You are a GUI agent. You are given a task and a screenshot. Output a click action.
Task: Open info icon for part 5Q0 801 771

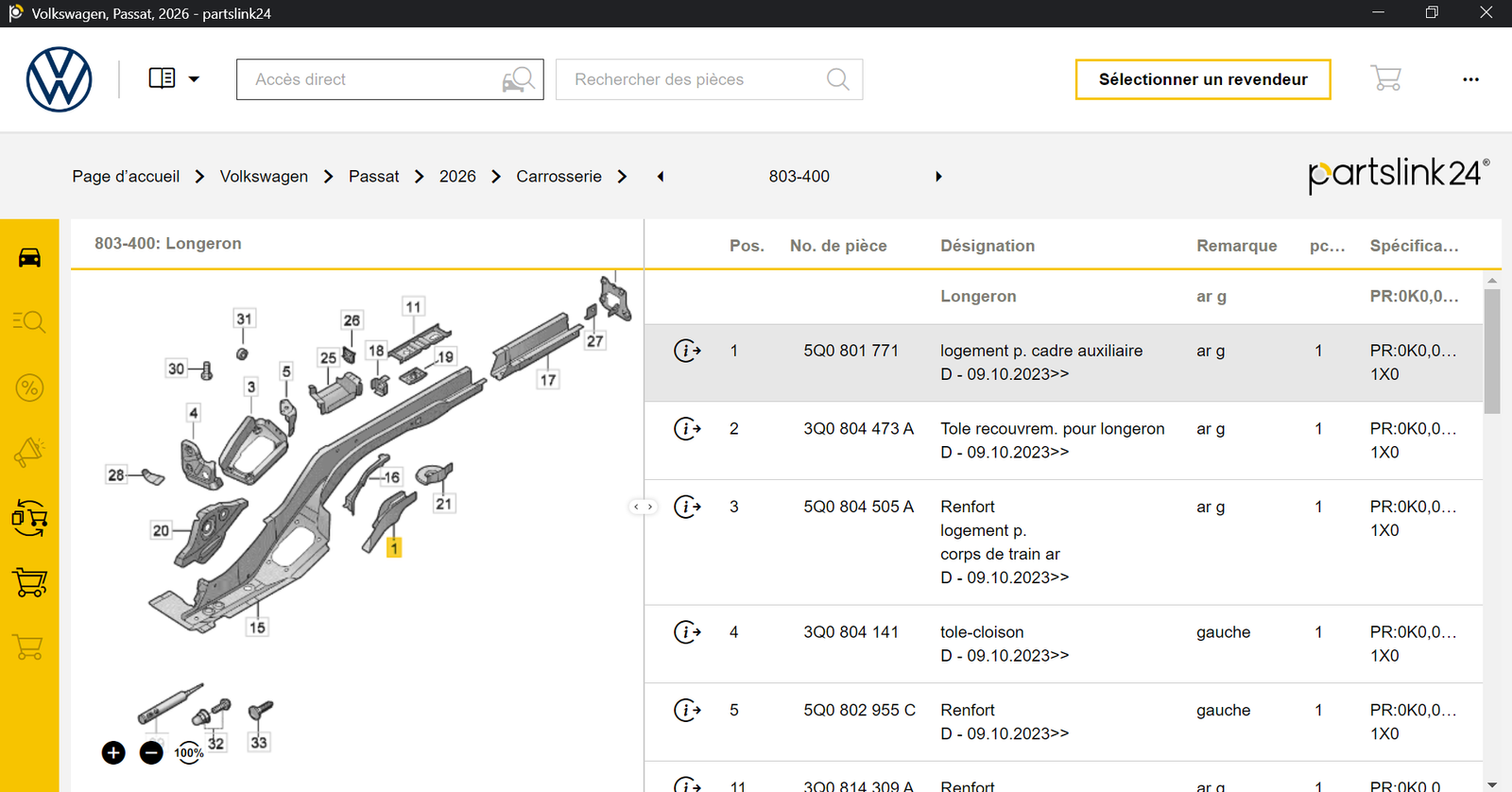(x=687, y=351)
